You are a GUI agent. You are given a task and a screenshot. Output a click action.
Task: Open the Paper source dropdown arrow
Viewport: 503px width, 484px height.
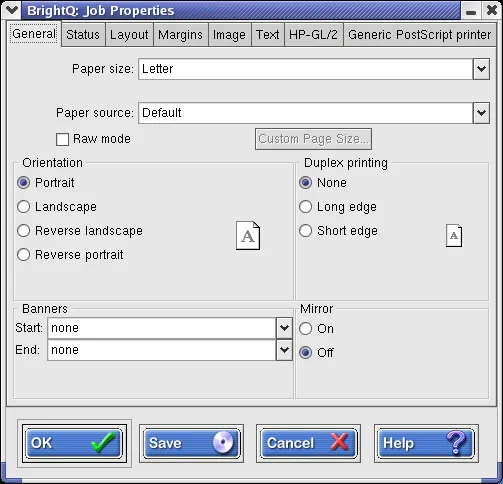coord(481,113)
